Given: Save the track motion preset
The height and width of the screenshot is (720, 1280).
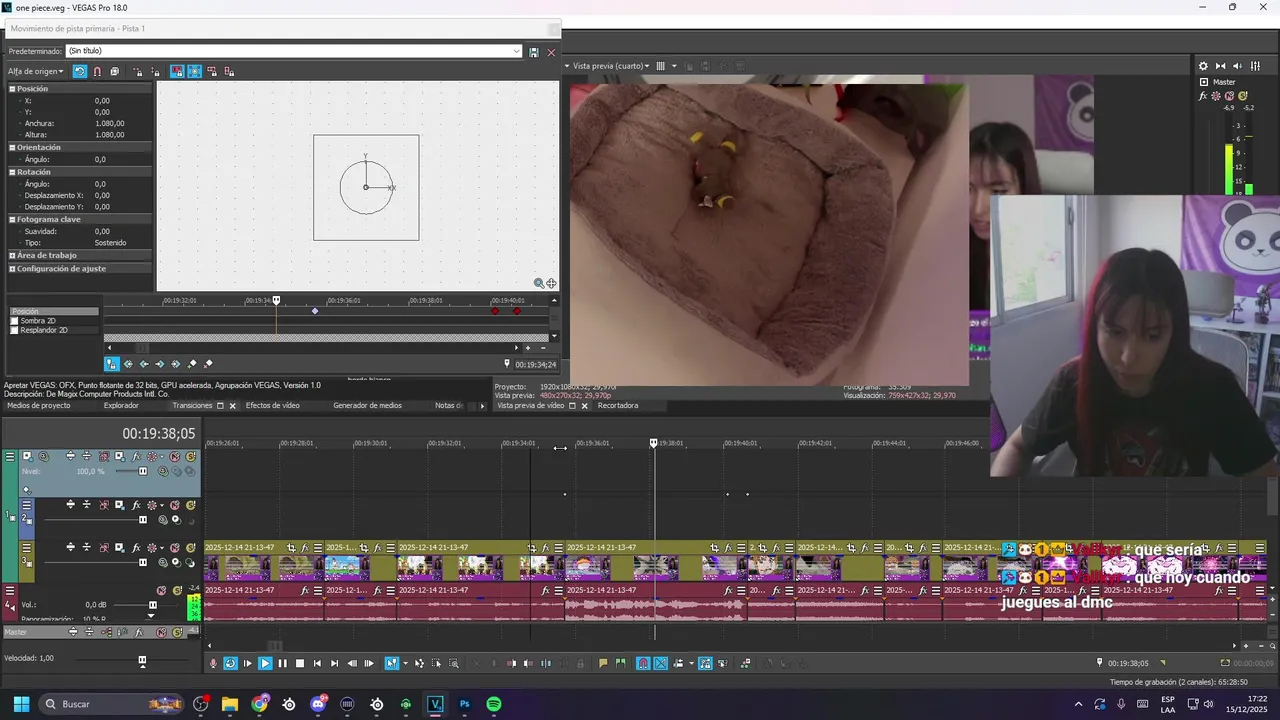Looking at the screenshot, I should pyautogui.click(x=534, y=51).
